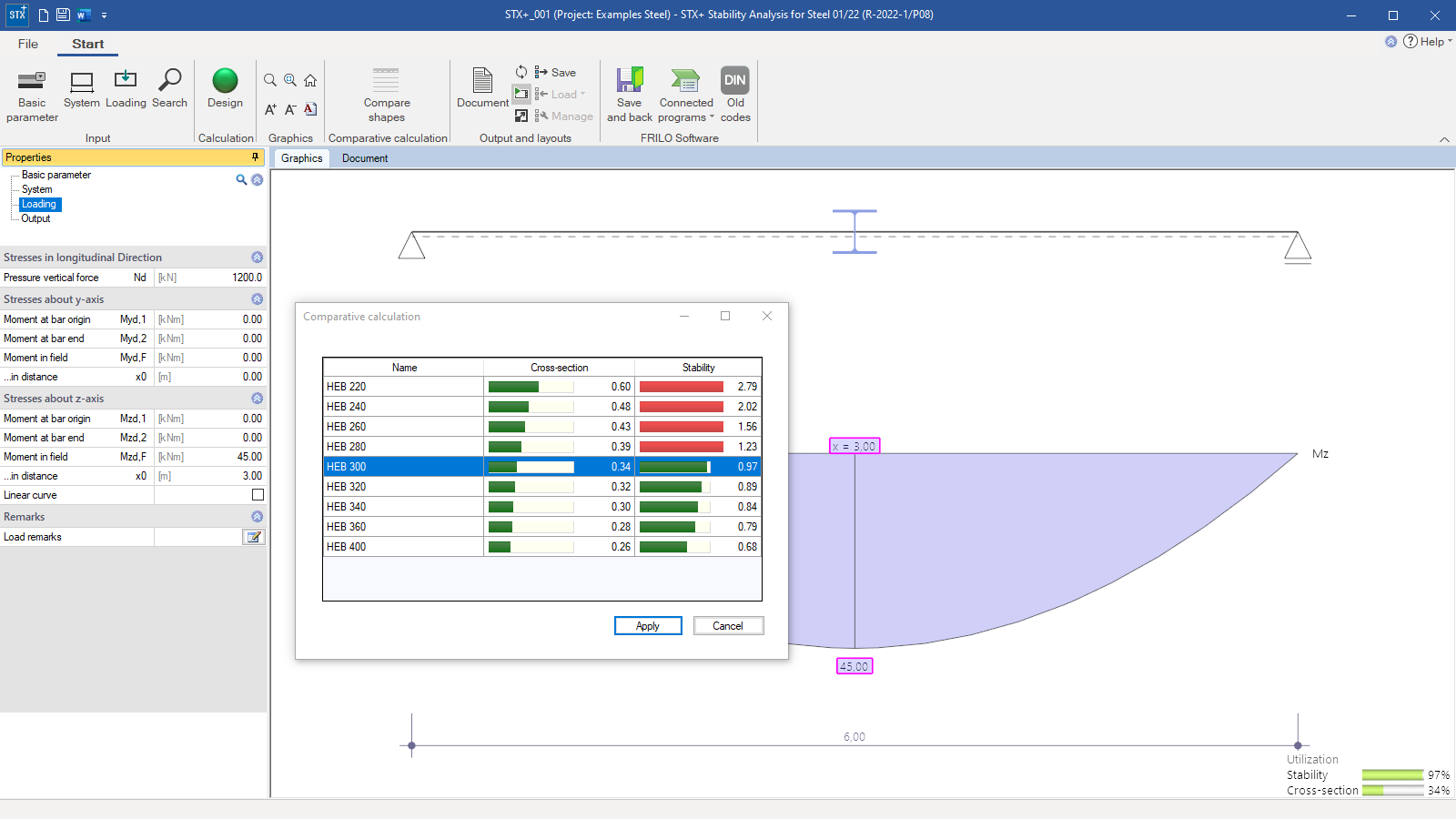The height and width of the screenshot is (819, 1456).
Task: Open the quick access toolbar dropdown arrow
Action: click(x=104, y=15)
